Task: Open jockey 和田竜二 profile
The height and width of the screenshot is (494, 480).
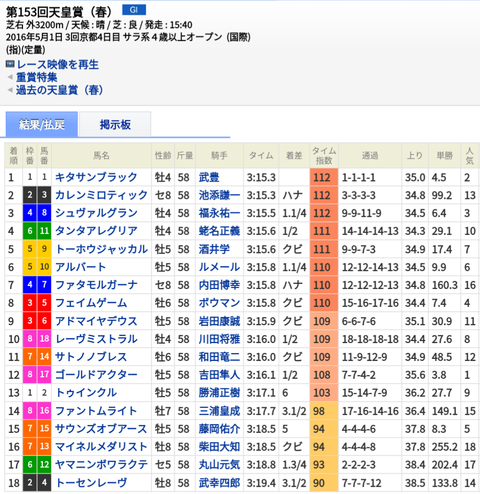Action: point(219,357)
